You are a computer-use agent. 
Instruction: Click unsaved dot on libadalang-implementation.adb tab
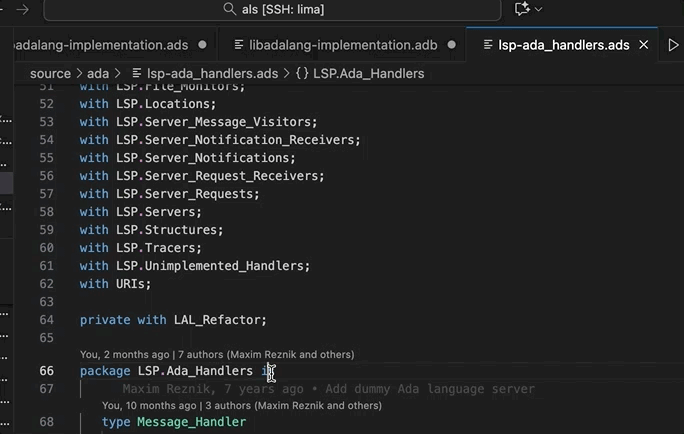click(x=452, y=45)
